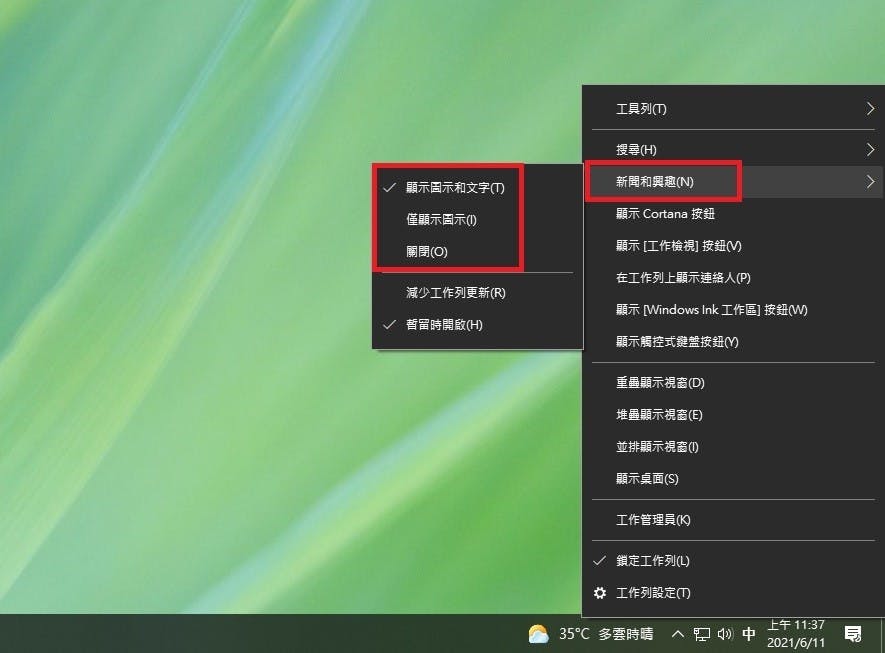Choose 重疊顯示視窗(D)

point(733,383)
